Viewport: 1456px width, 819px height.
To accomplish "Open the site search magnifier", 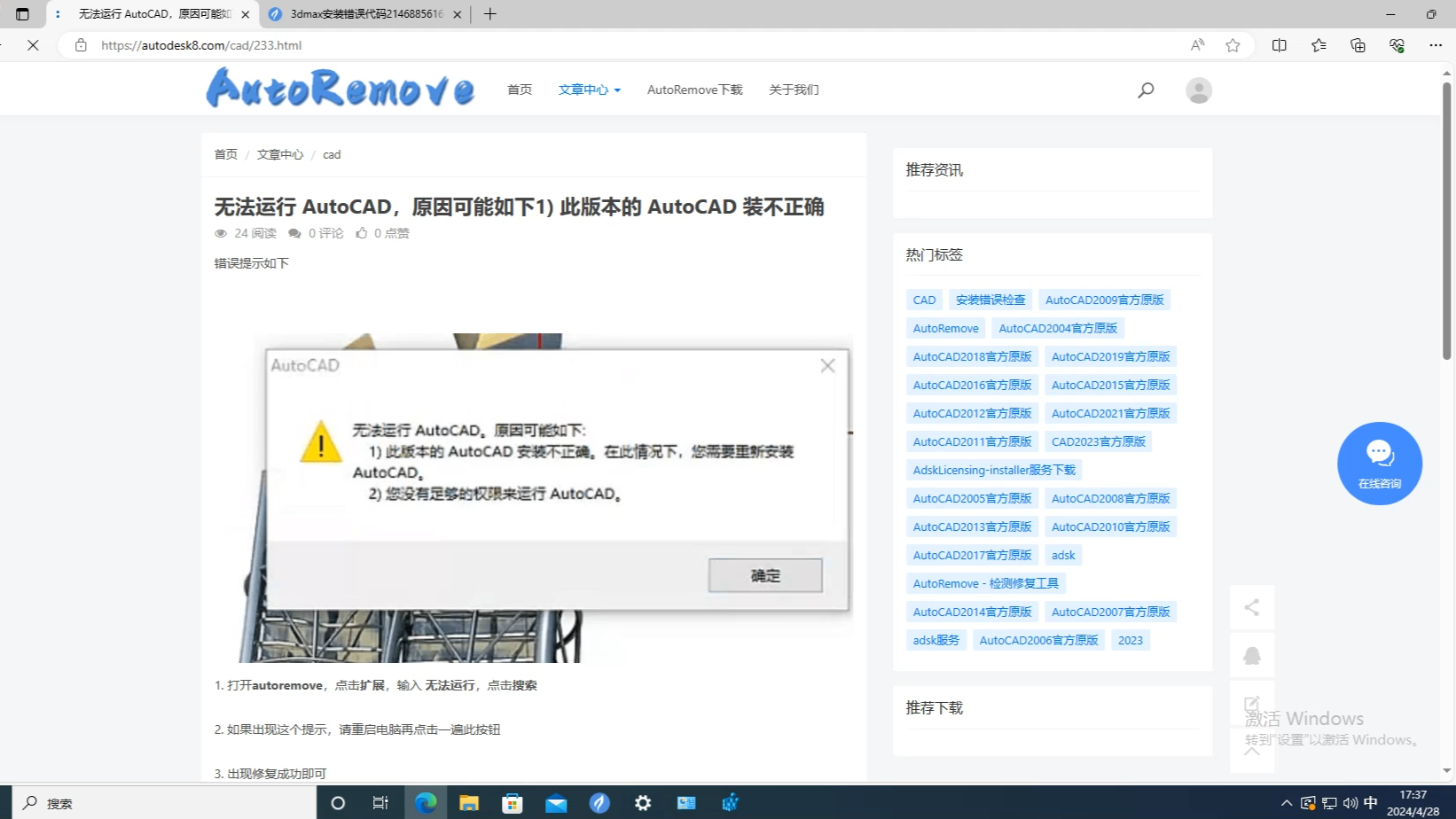I will click(1146, 90).
